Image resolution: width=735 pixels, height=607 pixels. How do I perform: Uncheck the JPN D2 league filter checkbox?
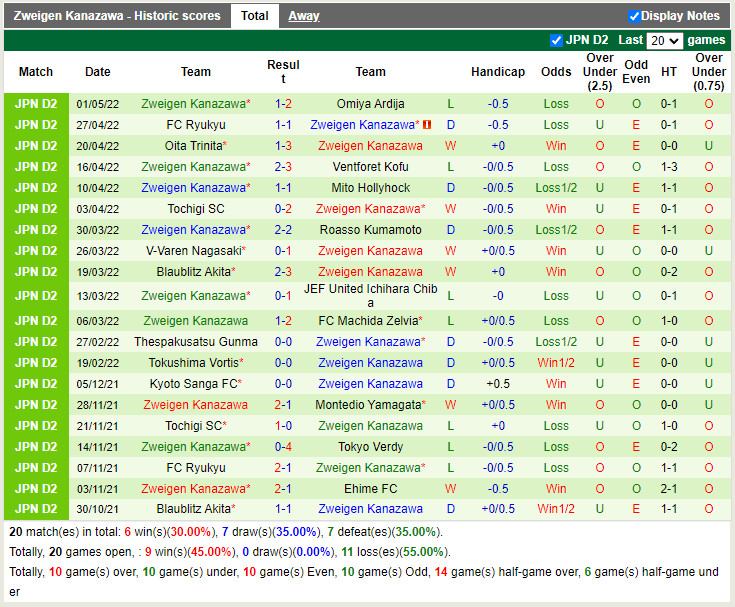coord(556,40)
